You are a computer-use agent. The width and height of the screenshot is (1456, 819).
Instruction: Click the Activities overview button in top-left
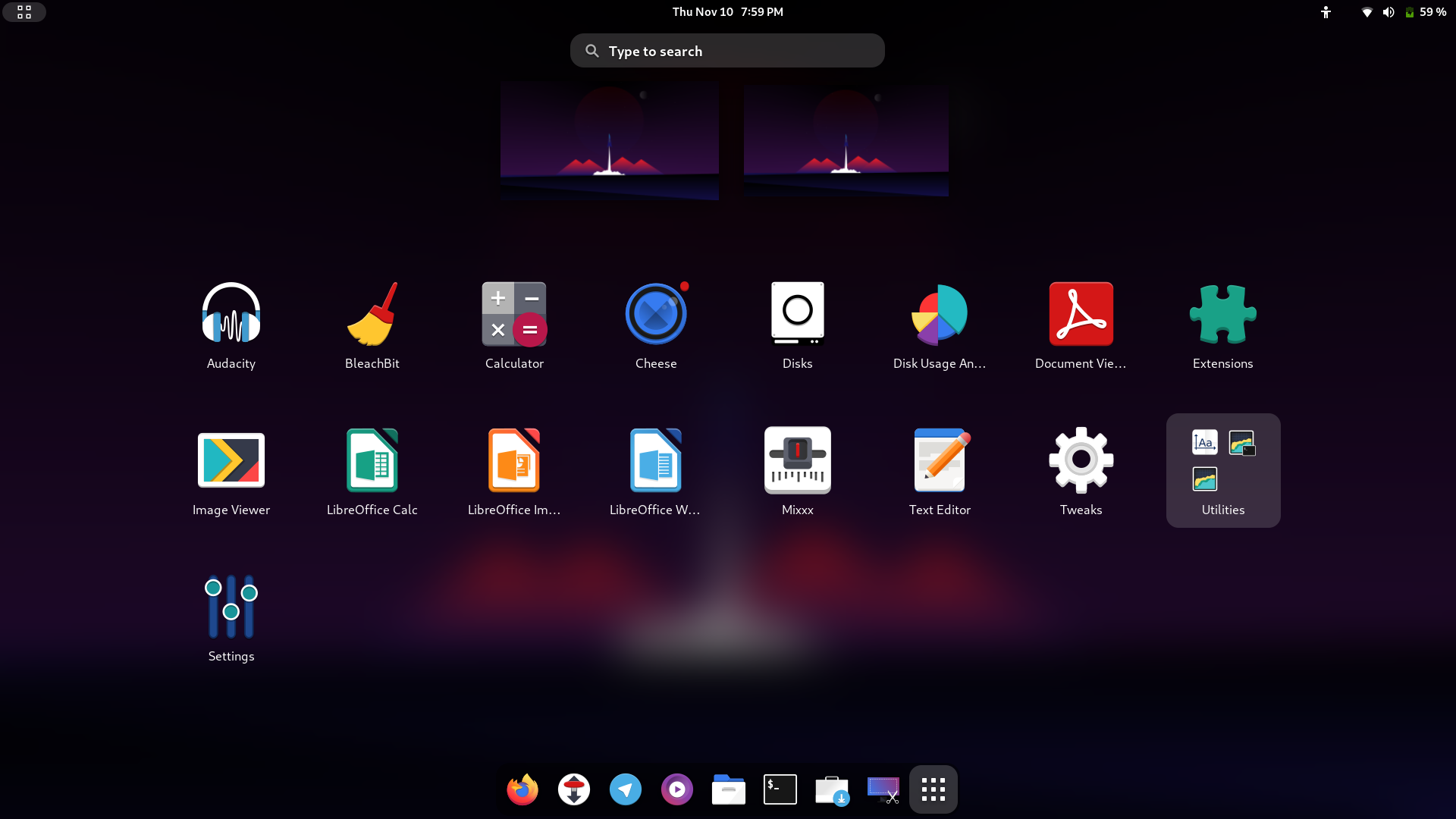coord(24,12)
